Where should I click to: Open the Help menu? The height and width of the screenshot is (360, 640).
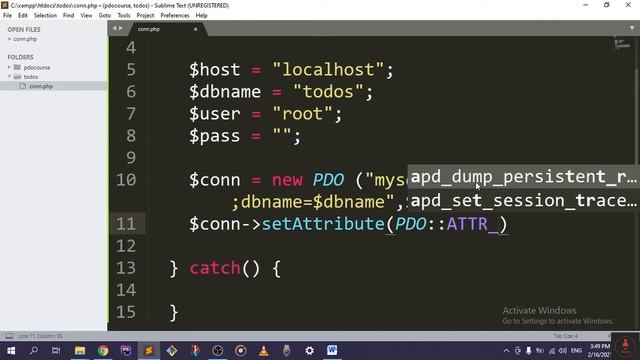pyautogui.click(x=201, y=16)
